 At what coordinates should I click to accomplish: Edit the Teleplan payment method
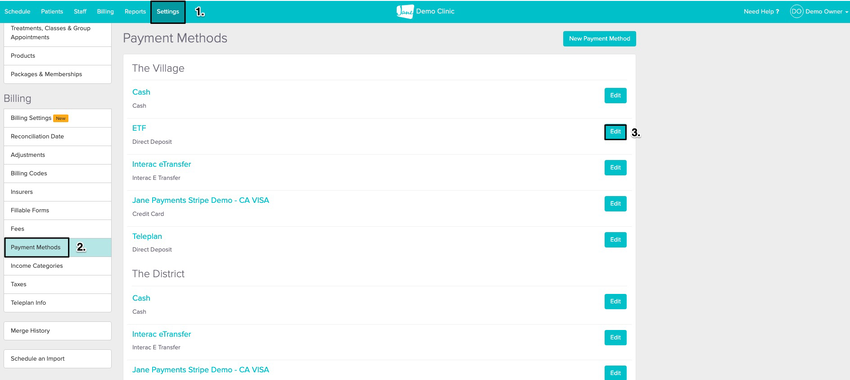point(615,240)
